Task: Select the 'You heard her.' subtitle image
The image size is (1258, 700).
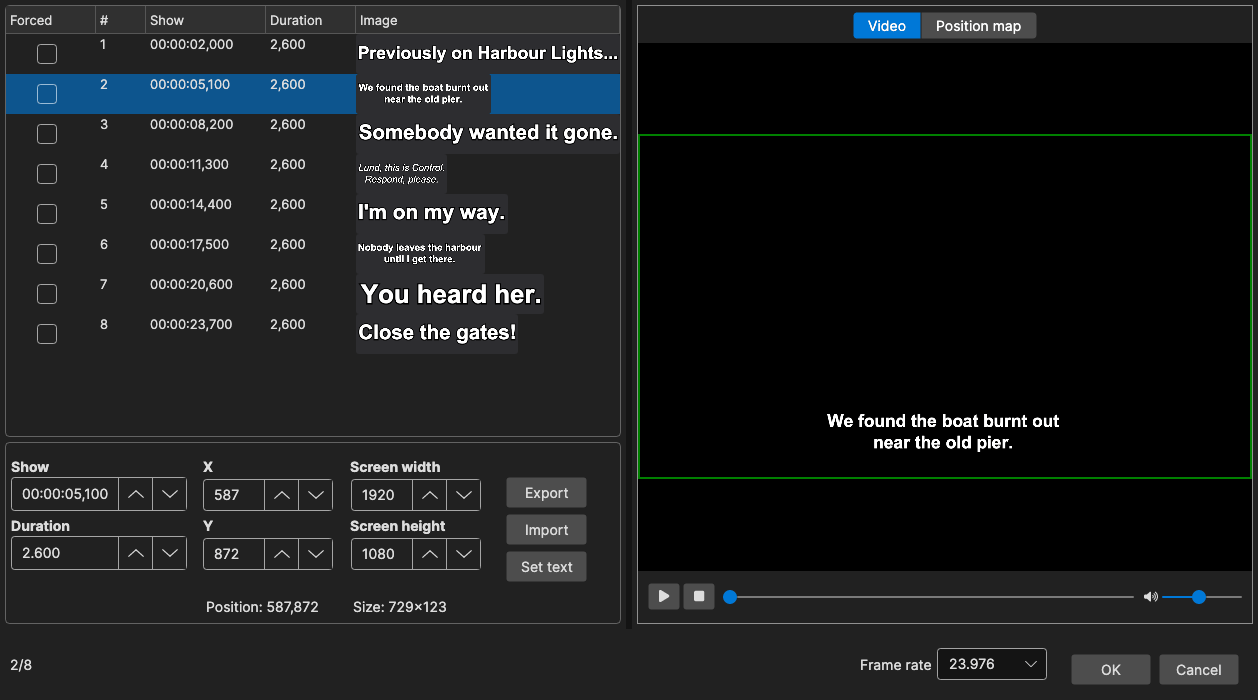Action: tap(450, 294)
